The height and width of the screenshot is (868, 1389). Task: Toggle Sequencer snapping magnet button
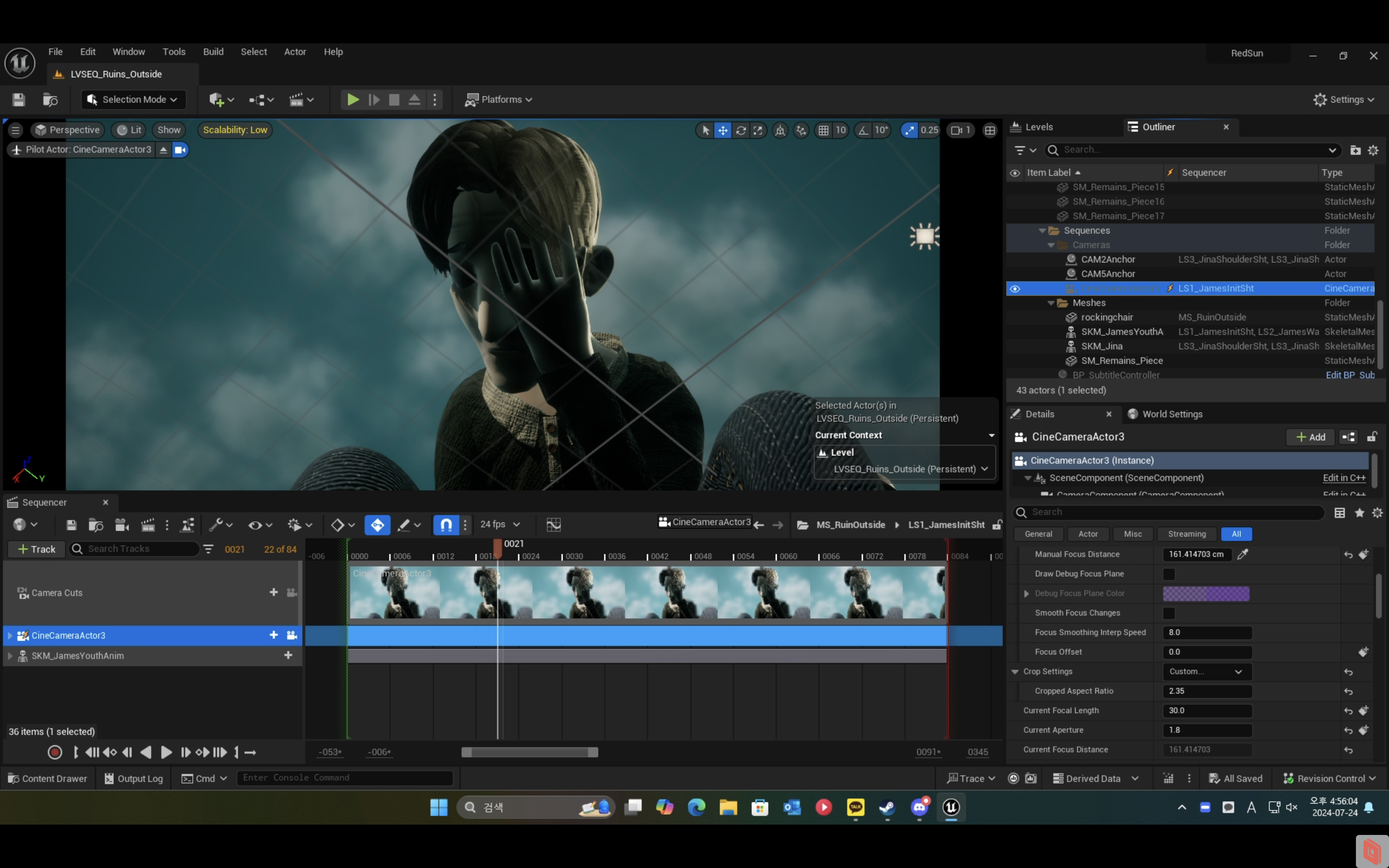pyautogui.click(x=446, y=525)
